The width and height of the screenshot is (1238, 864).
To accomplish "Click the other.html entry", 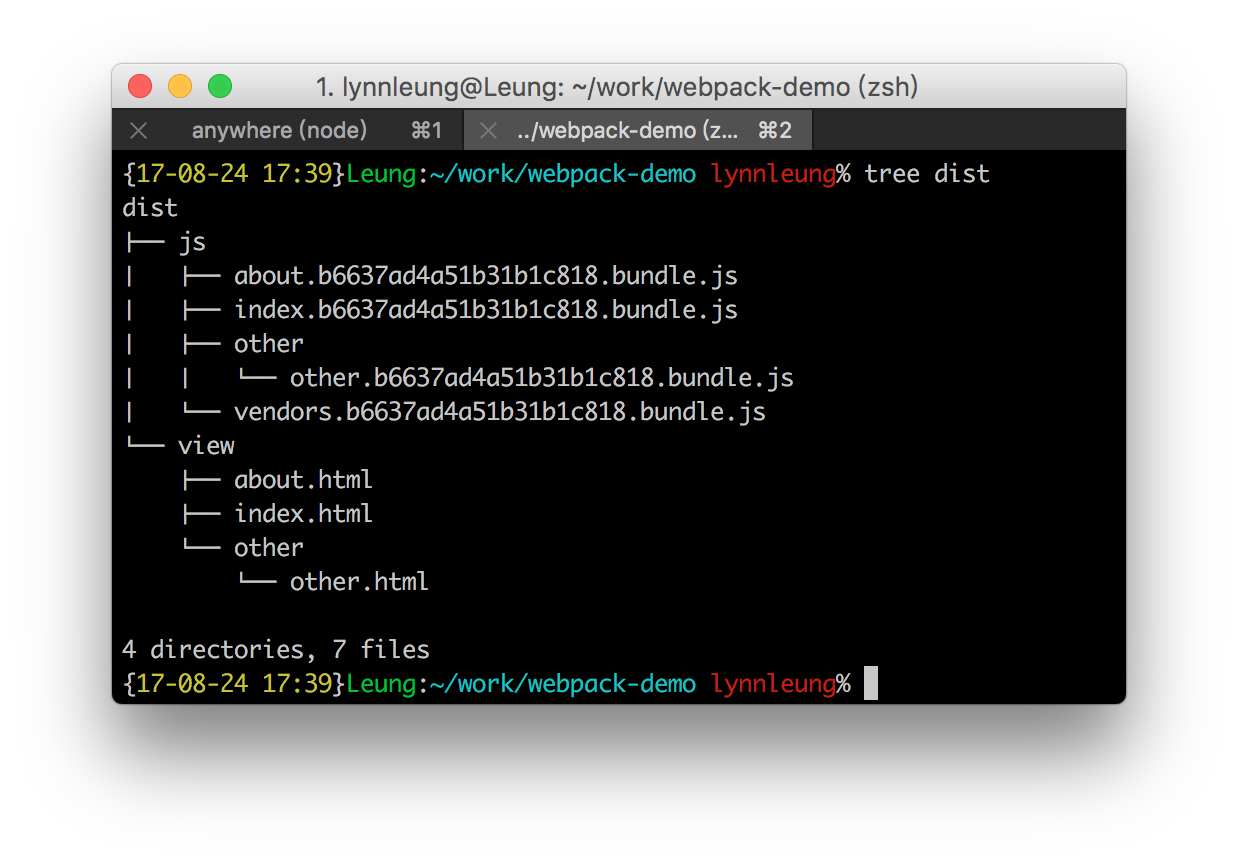I will pos(359,582).
